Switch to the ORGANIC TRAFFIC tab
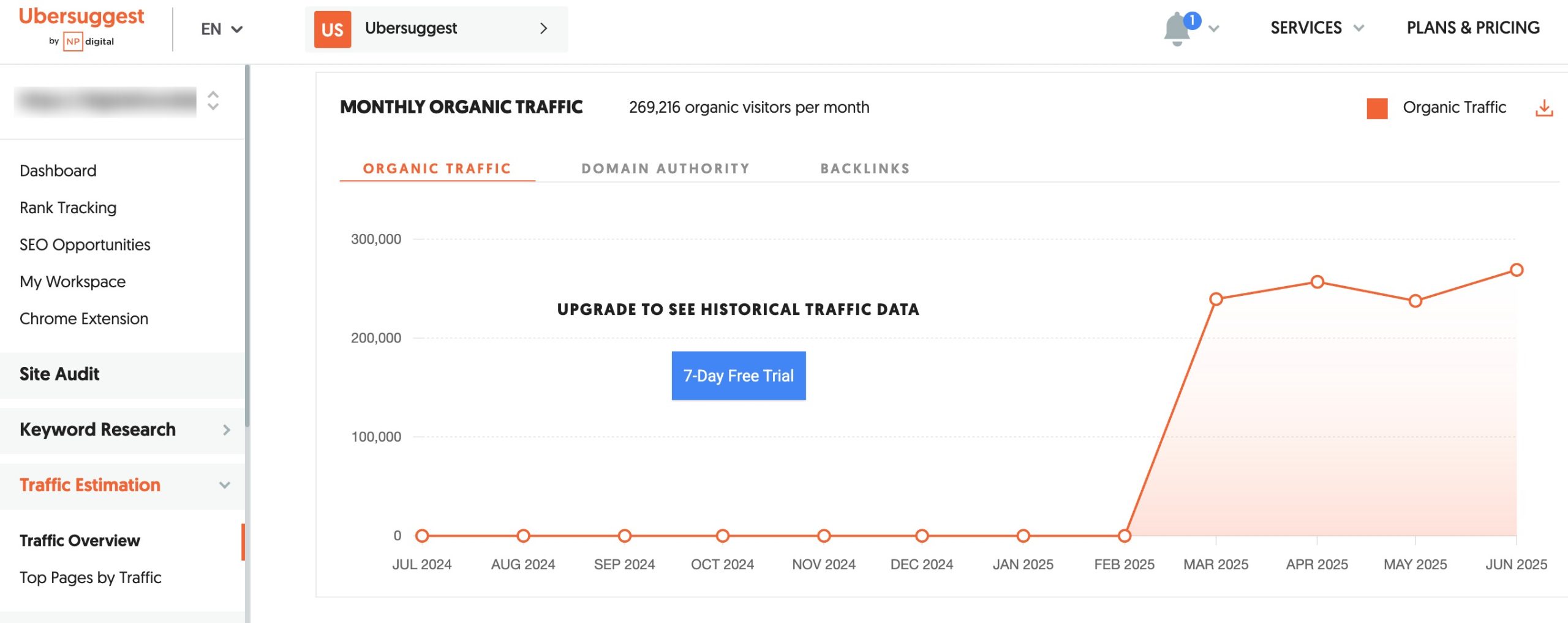The width and height of the screenshot is (1568, 623). click(437, 168)
